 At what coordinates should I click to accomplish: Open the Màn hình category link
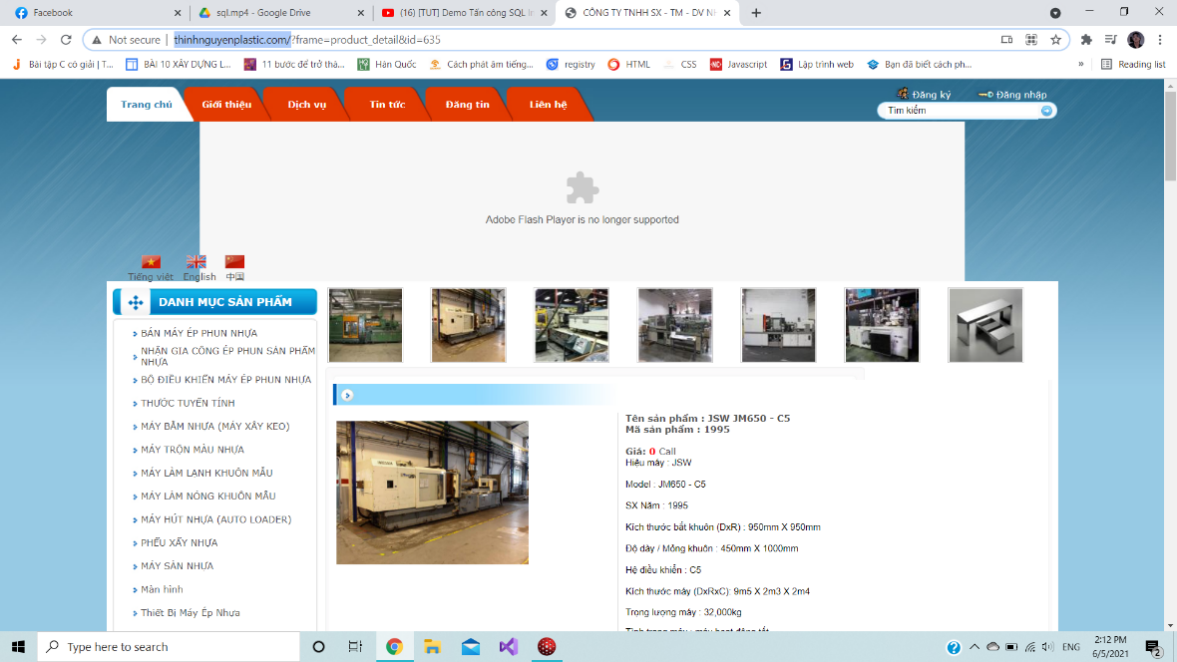tap(162, 589)
